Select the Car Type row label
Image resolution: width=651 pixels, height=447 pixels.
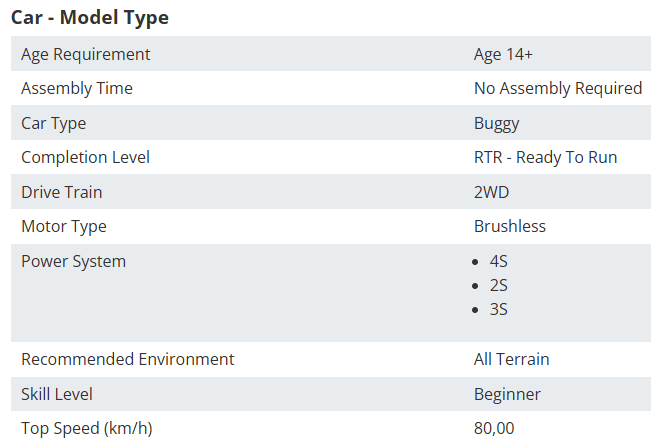[54, 123]
